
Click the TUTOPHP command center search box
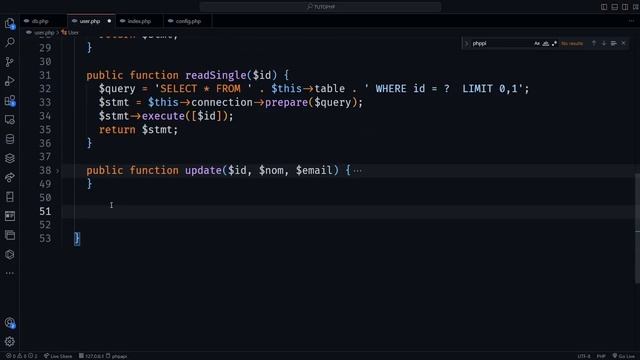coord(320,7)
